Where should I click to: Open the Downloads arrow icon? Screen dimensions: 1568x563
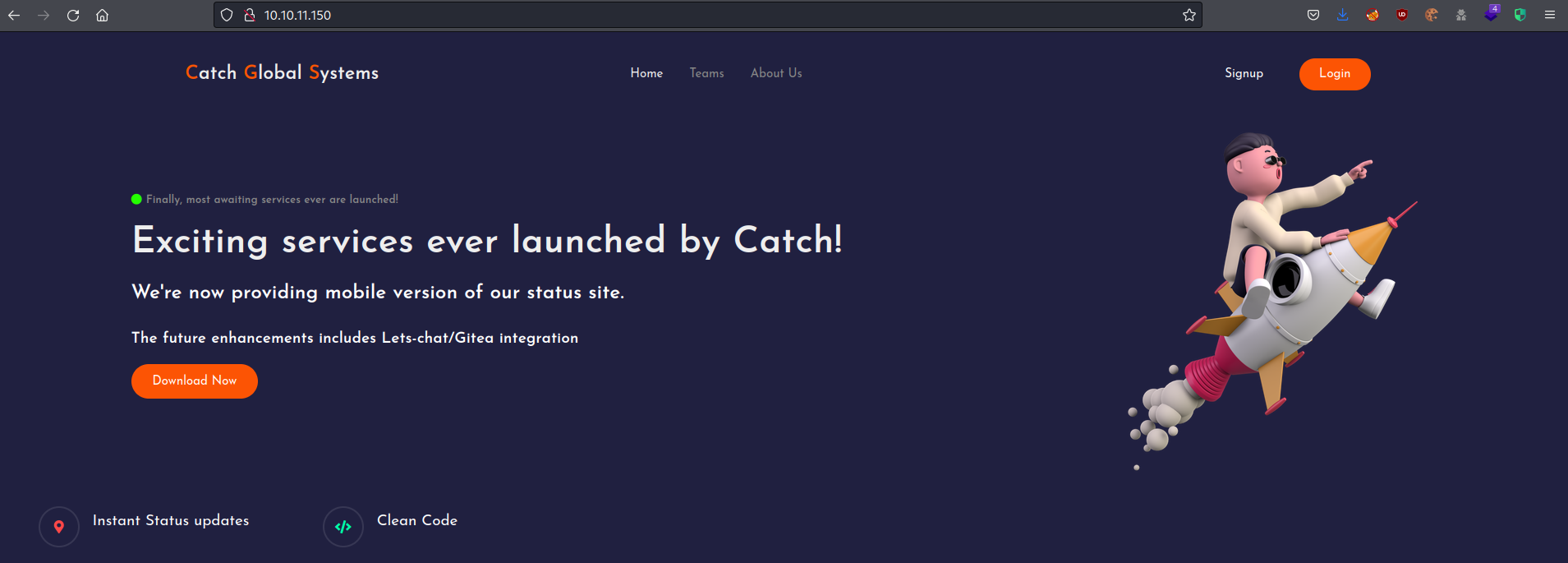[x=1343, y=15]
